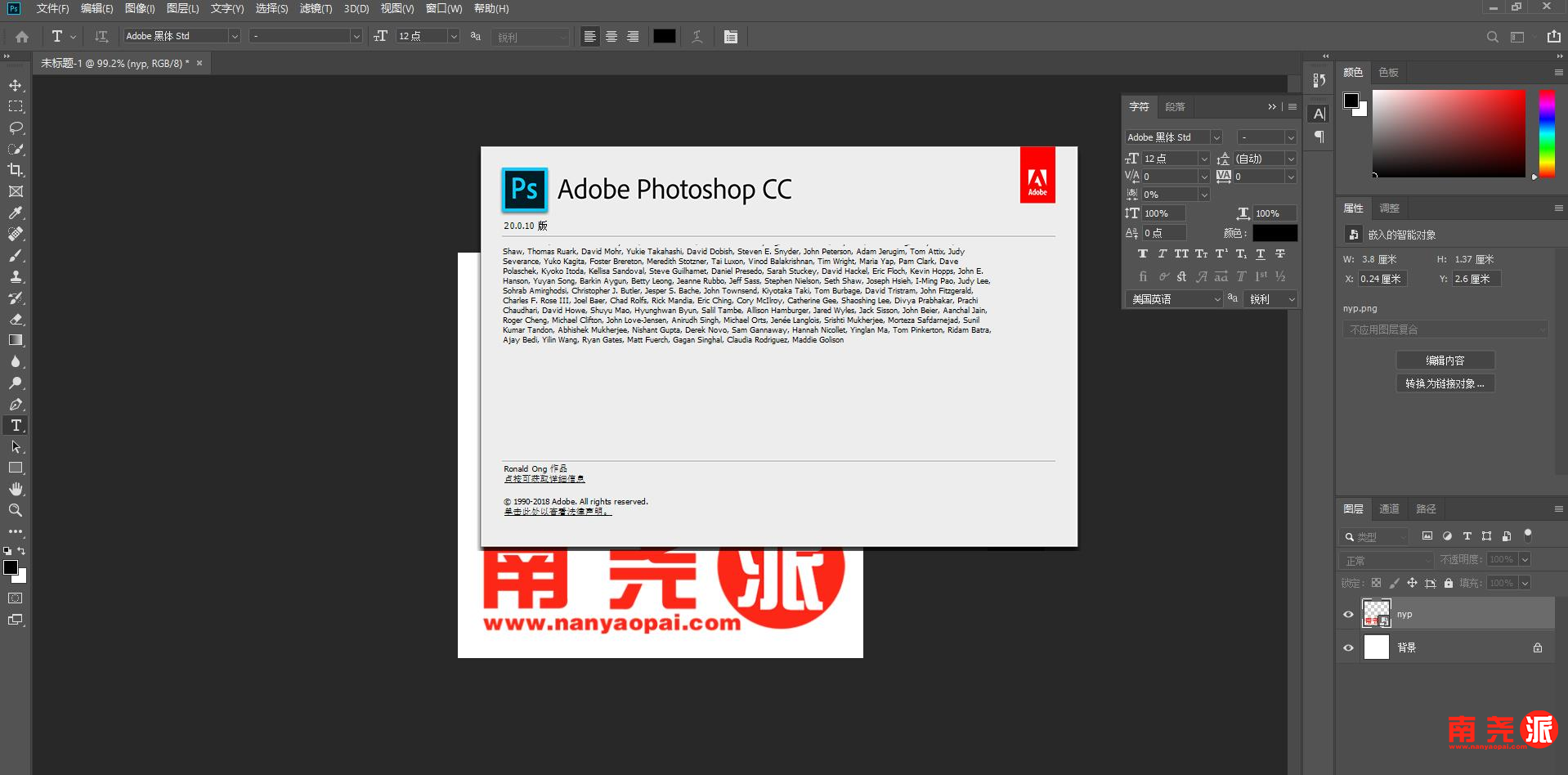Hide the 背景 layer
Viewport: 1568px width, 775px height.
point(1349,648)
